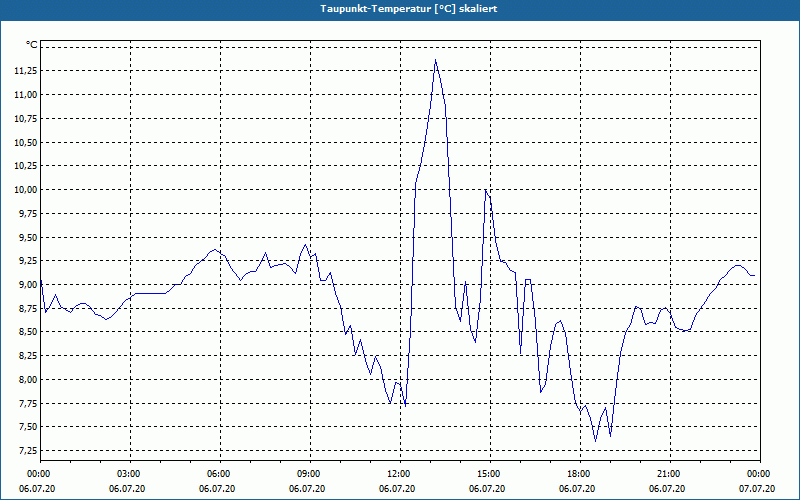Image resolution: width=800 pixels, height=500 pixels.
Task: Click the 8,25 y-axis value
Action: click(x=28, y=356)
